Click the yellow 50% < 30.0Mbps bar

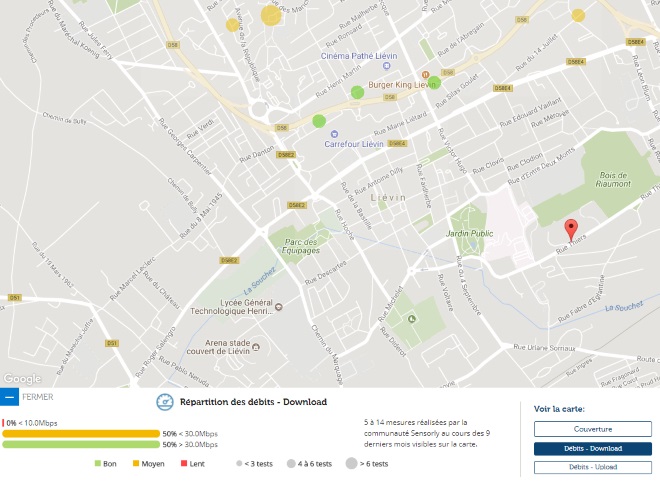(79, 434)
